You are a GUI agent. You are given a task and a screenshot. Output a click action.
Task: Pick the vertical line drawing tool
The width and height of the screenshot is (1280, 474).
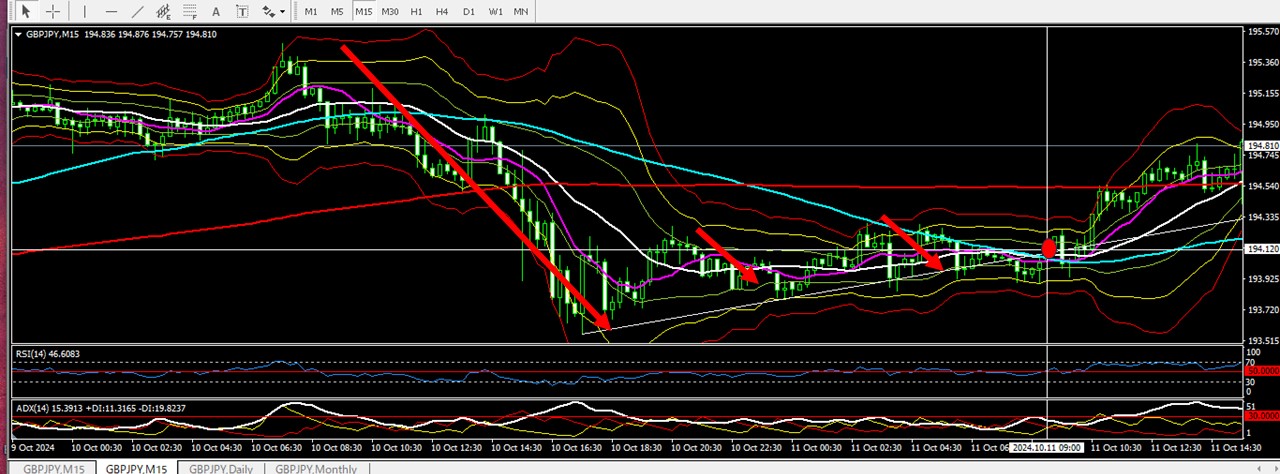click(x=85, y=11)
